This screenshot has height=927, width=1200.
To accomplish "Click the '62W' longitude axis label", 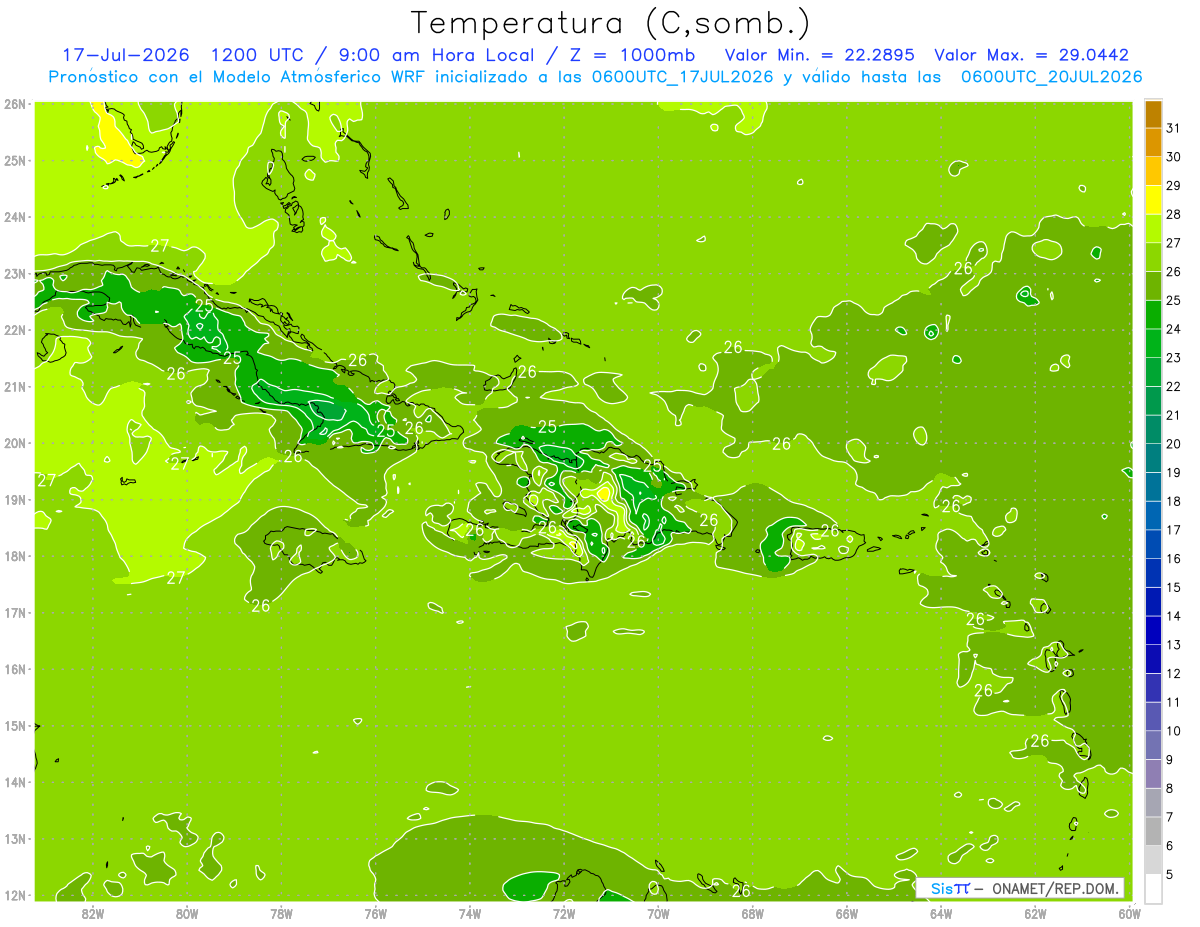I will tap(1035, 913).
